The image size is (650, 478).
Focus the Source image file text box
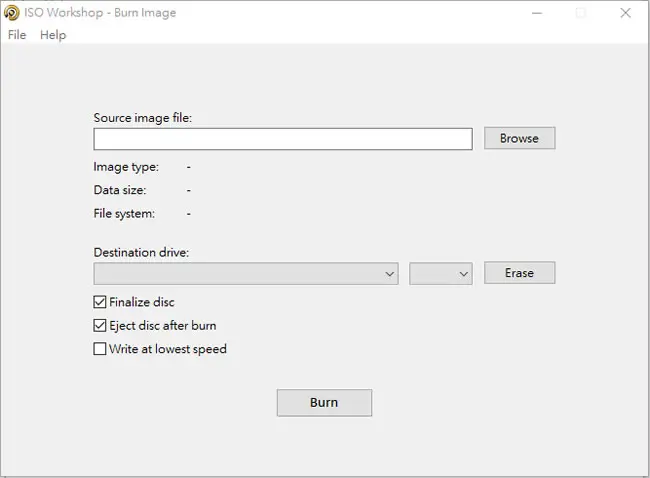[283, 139]
